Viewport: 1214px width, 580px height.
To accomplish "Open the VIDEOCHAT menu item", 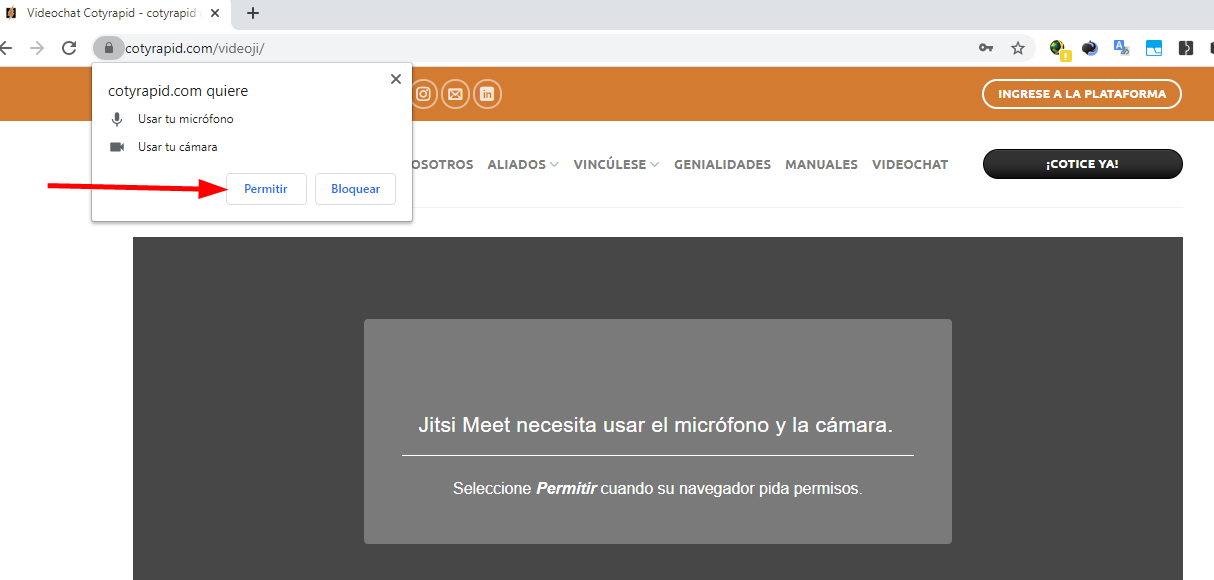I will (x=910, y=164).
